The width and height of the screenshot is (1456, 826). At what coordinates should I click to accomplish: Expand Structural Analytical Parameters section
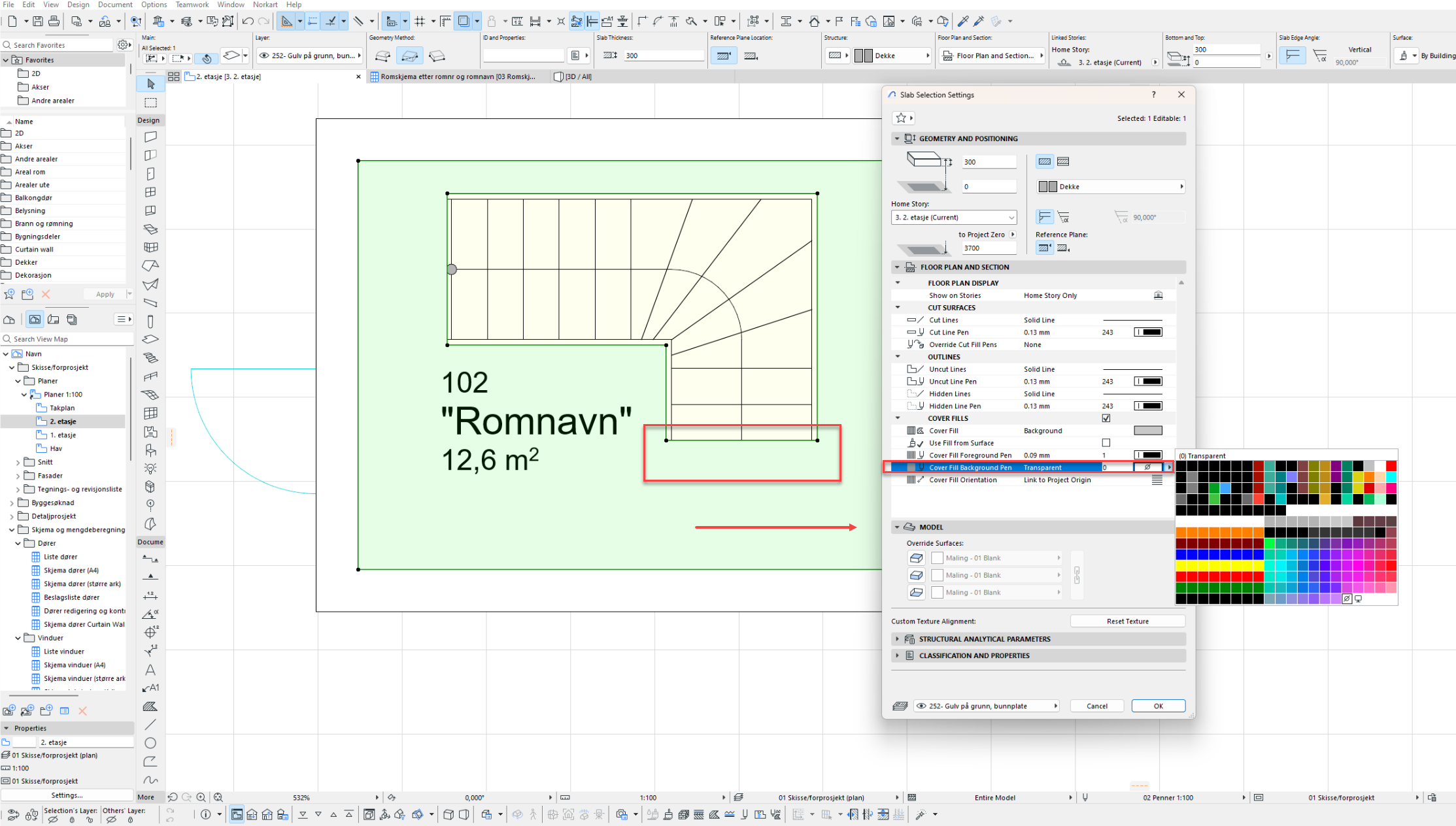pyautogui.click(x=897, y=639)
